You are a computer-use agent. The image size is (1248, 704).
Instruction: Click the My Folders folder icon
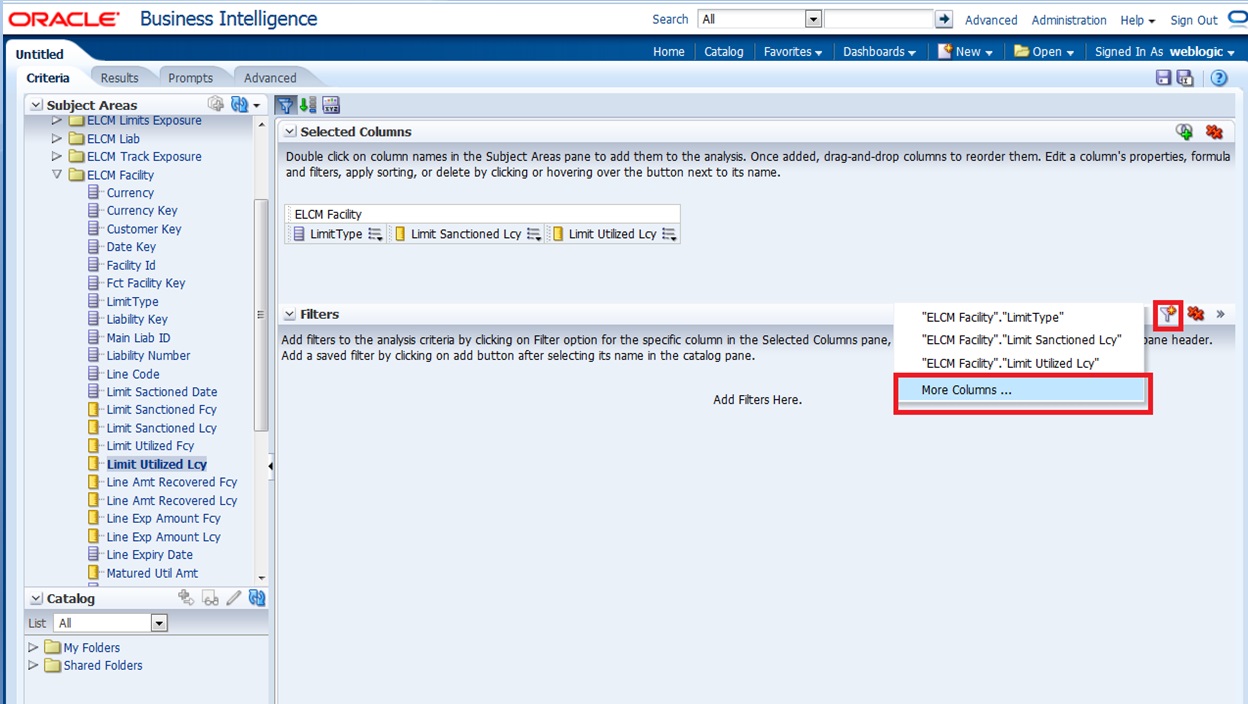click(x=52, y=647)
